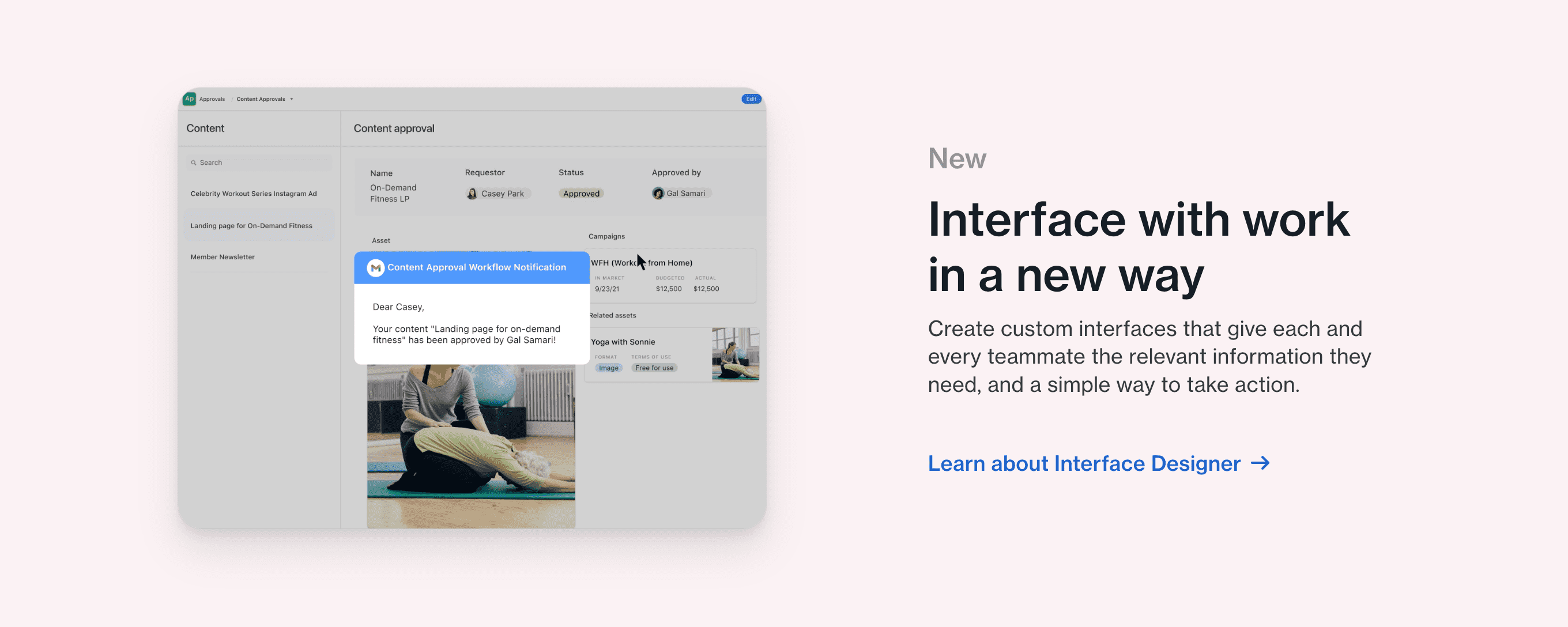Open Content Approvals dropdown caret

pos(292,99)
